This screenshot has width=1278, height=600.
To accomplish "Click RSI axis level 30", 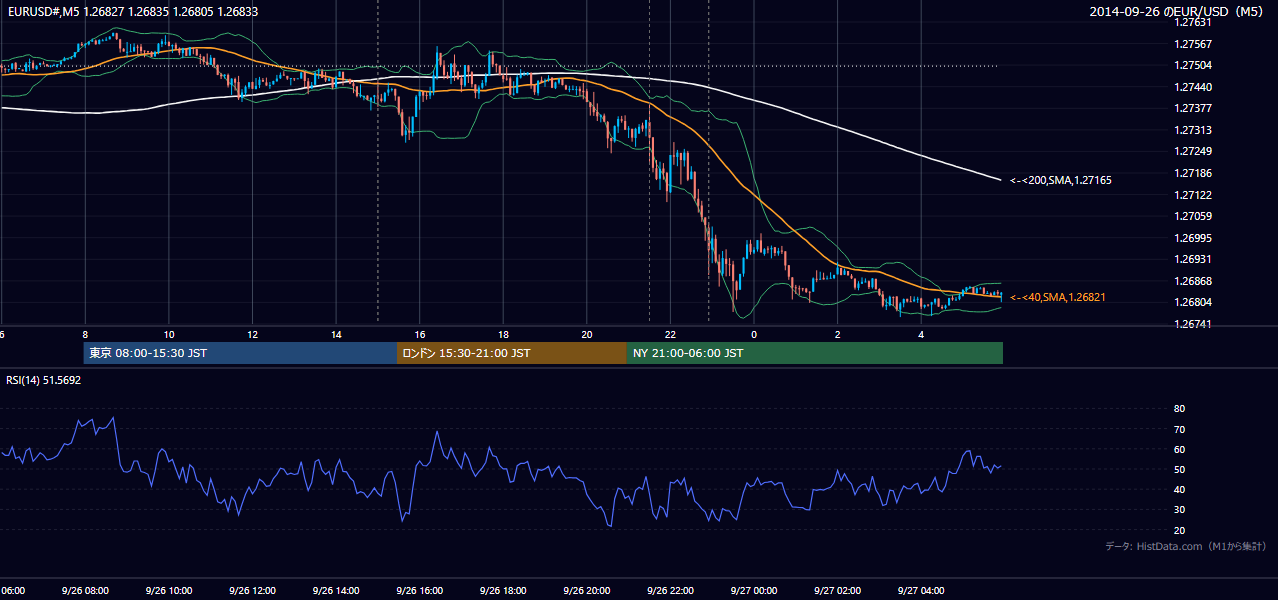I will coord(1180,510).
